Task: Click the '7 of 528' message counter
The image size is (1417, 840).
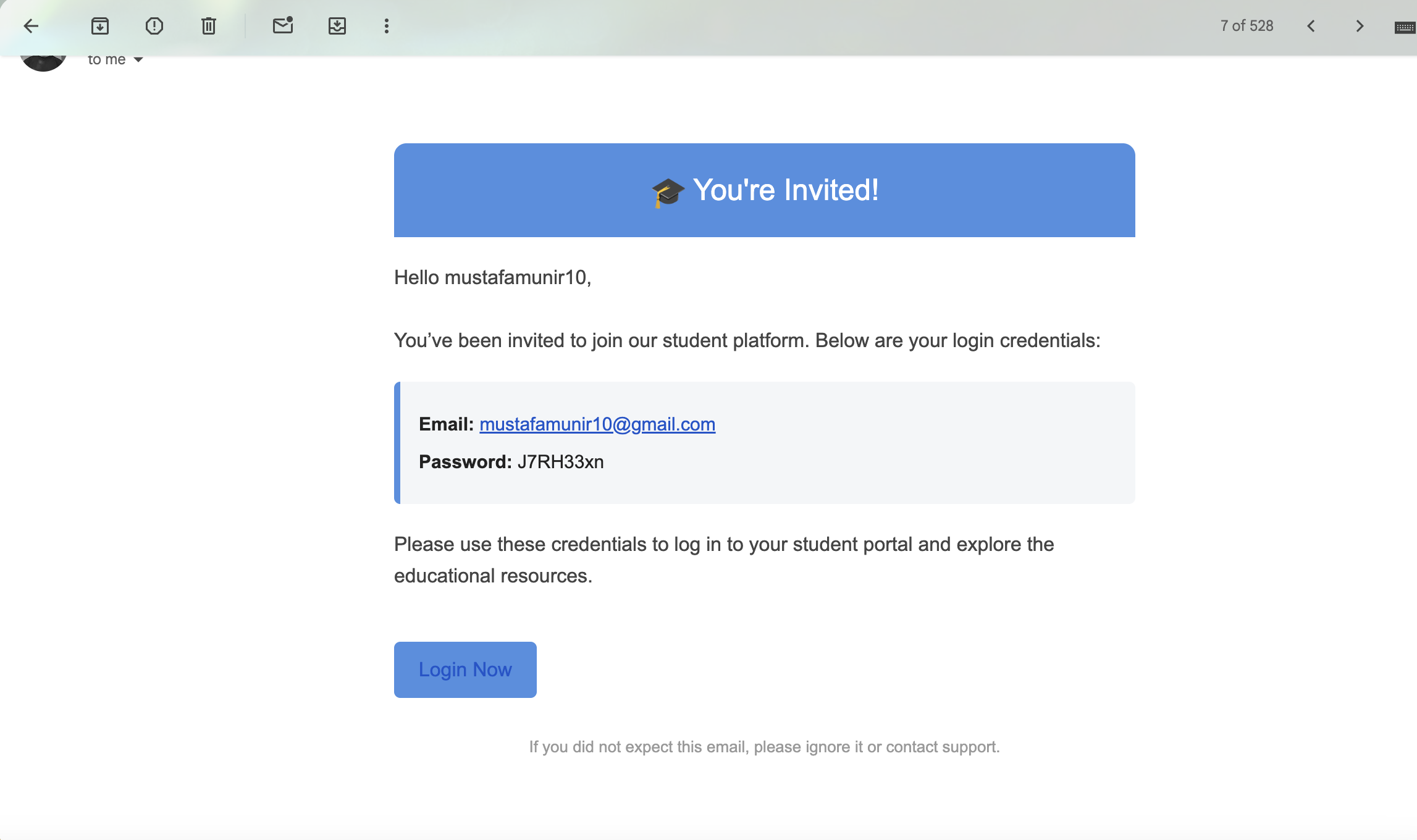Action: click(1247, 26)
